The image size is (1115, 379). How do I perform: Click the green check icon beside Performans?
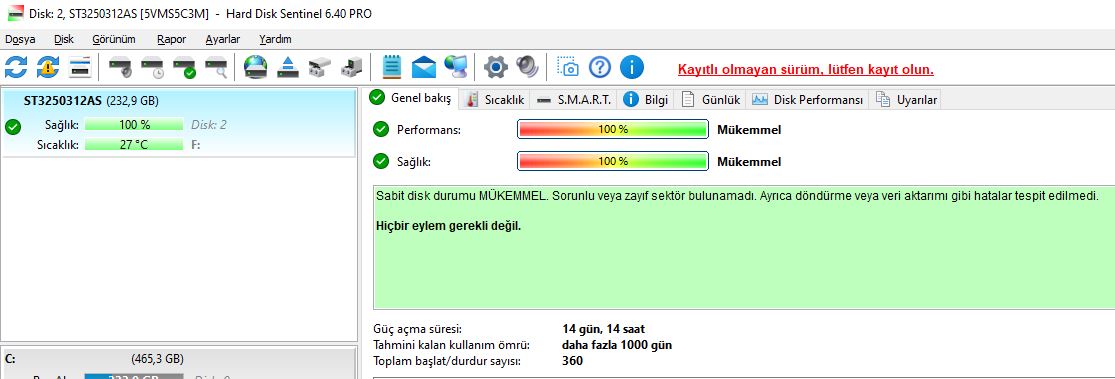pyautogui.click(x=381, y=129)
